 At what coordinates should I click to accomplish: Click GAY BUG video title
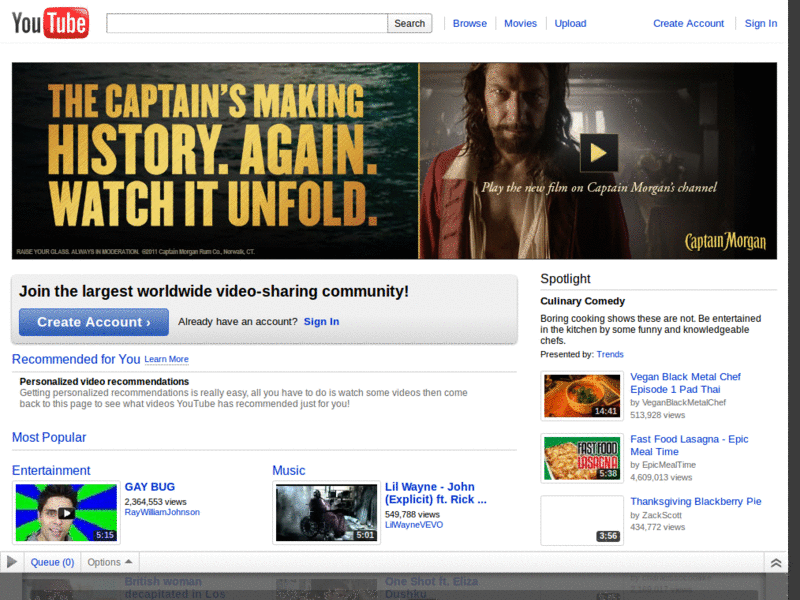coord(150,487)
